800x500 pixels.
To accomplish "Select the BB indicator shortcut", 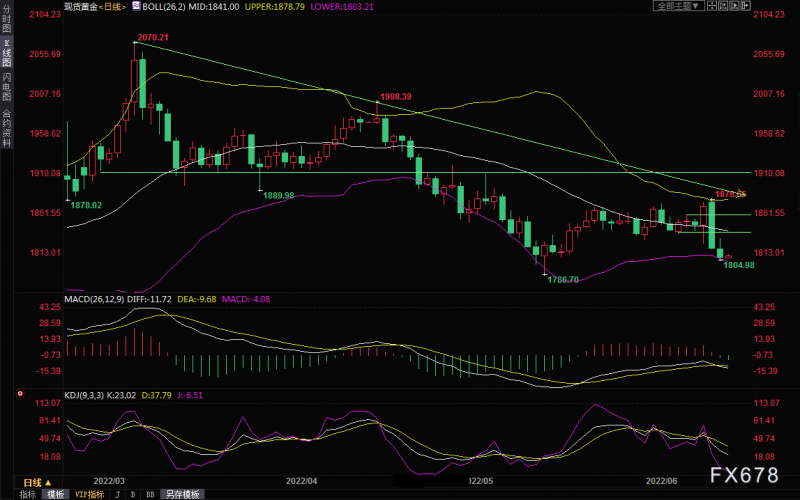I will 150,494.
